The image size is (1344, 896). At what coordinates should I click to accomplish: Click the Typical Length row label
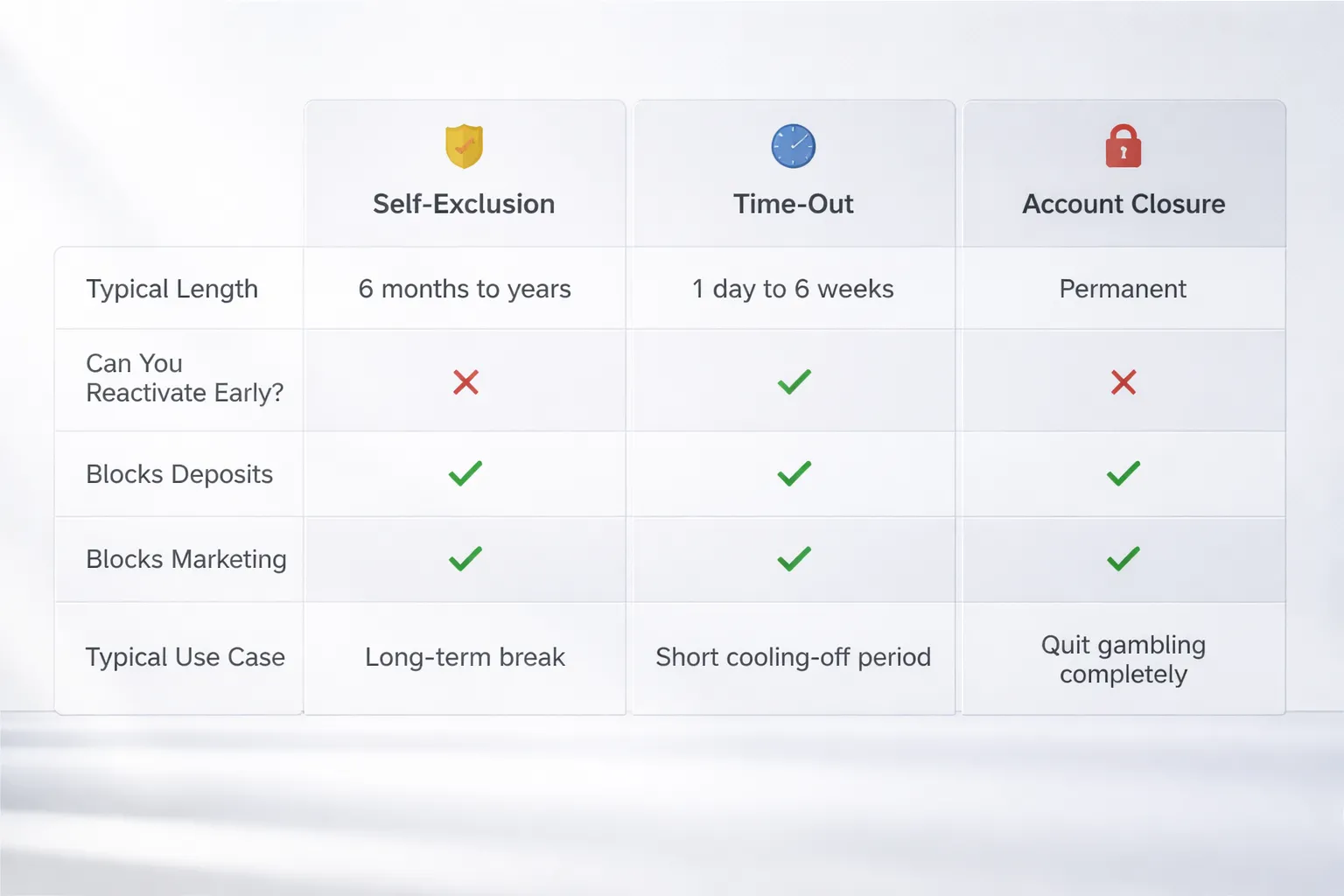(x=172, y=289)
